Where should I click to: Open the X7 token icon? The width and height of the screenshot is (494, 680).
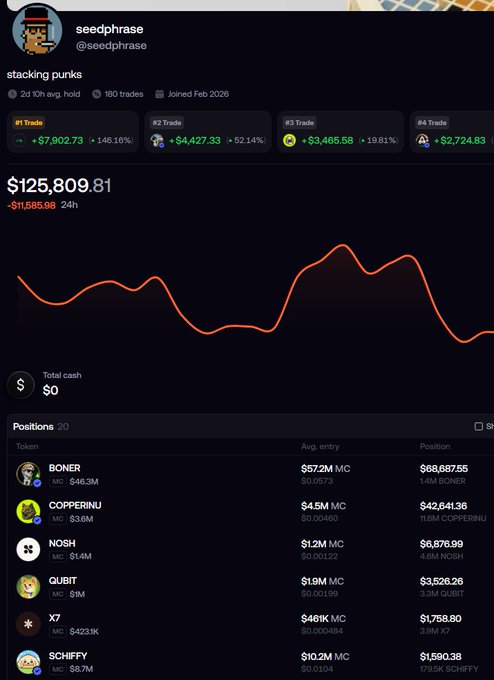click(x=28, y=624)
